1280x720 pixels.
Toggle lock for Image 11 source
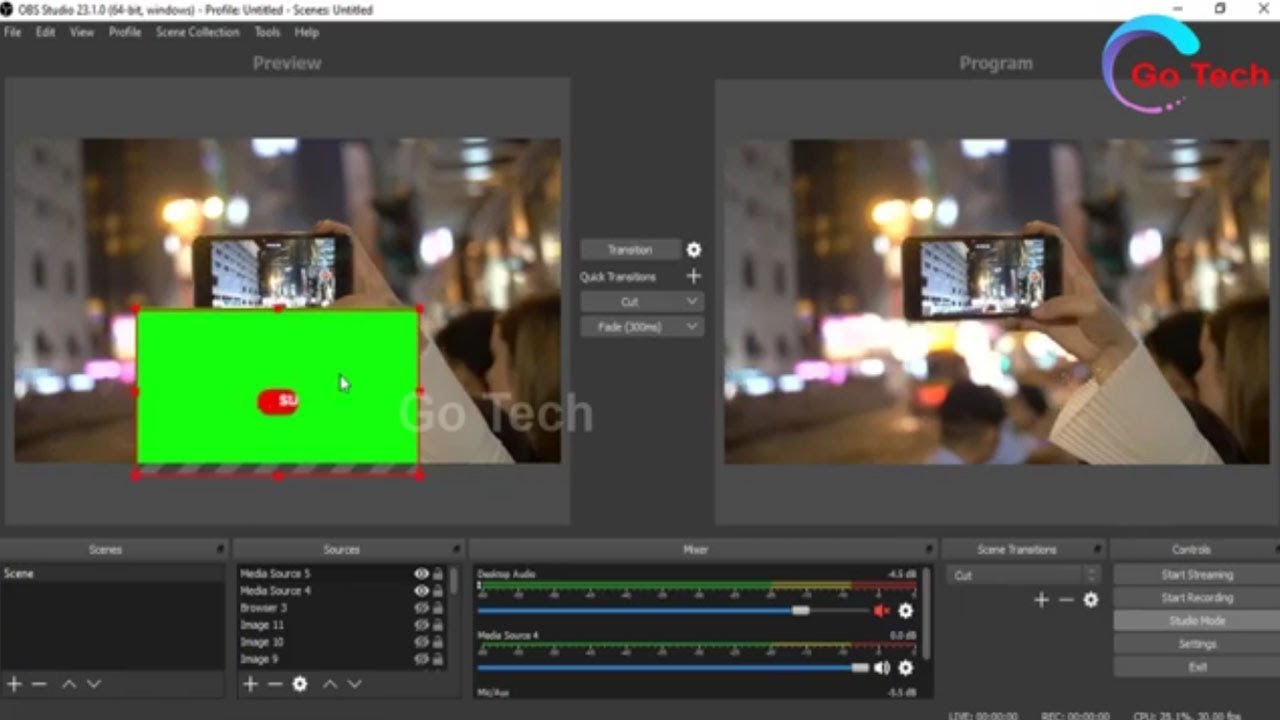click(x=437, y=625)
